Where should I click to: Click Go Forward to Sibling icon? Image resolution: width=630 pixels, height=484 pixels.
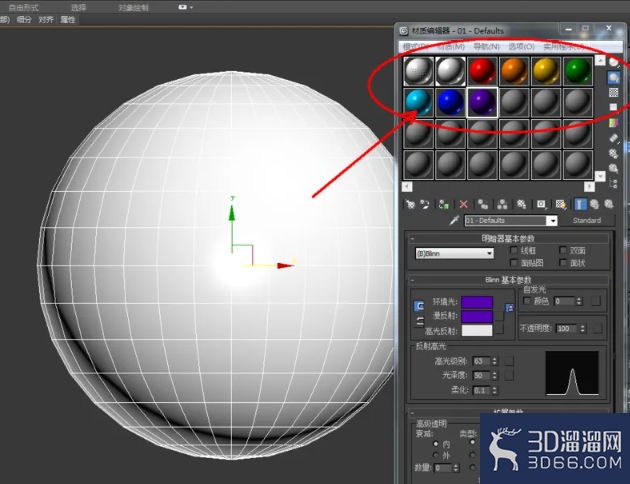609,204
